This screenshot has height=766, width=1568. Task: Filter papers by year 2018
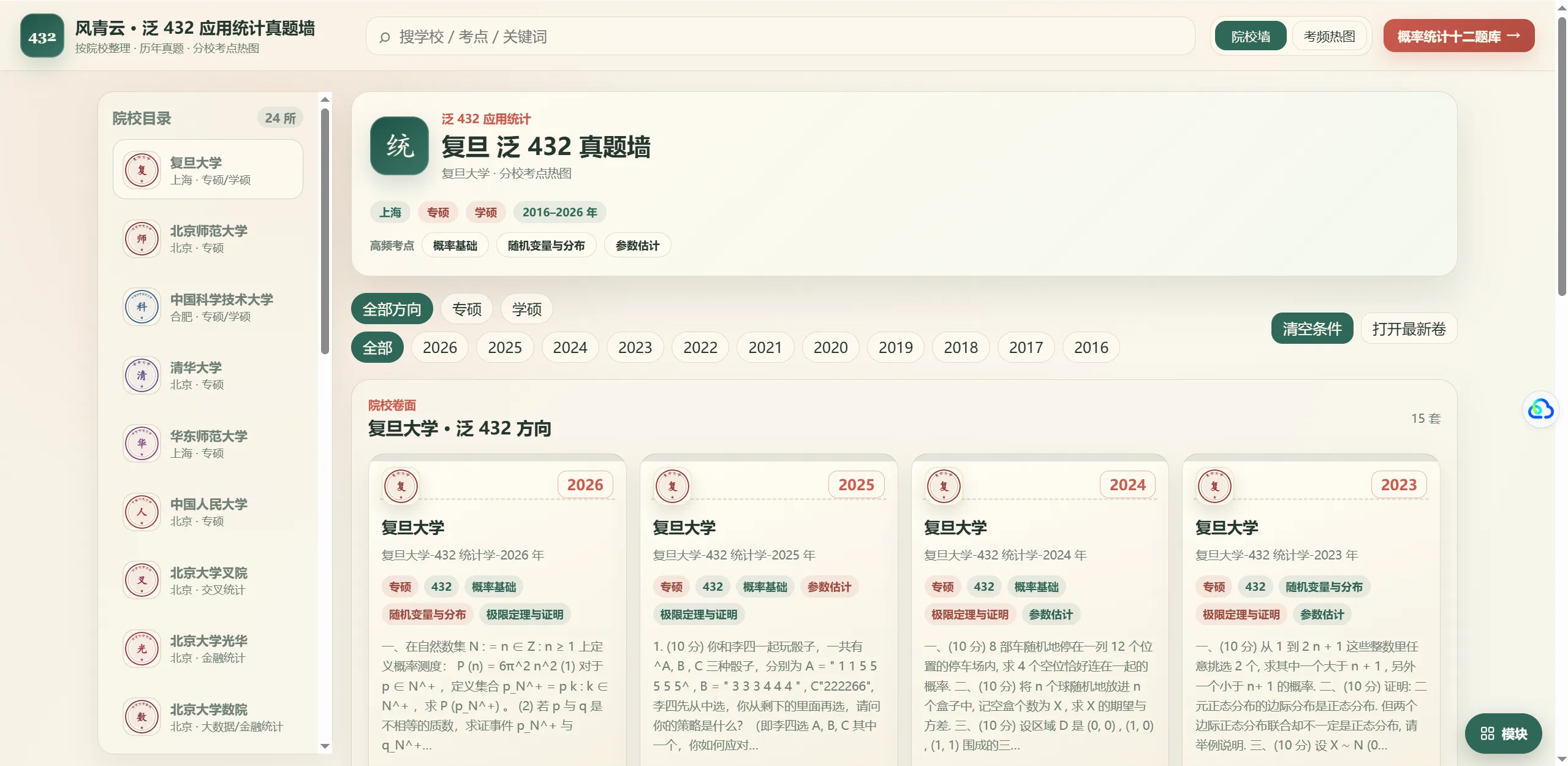pyautogui.click(x=961, y=347)
